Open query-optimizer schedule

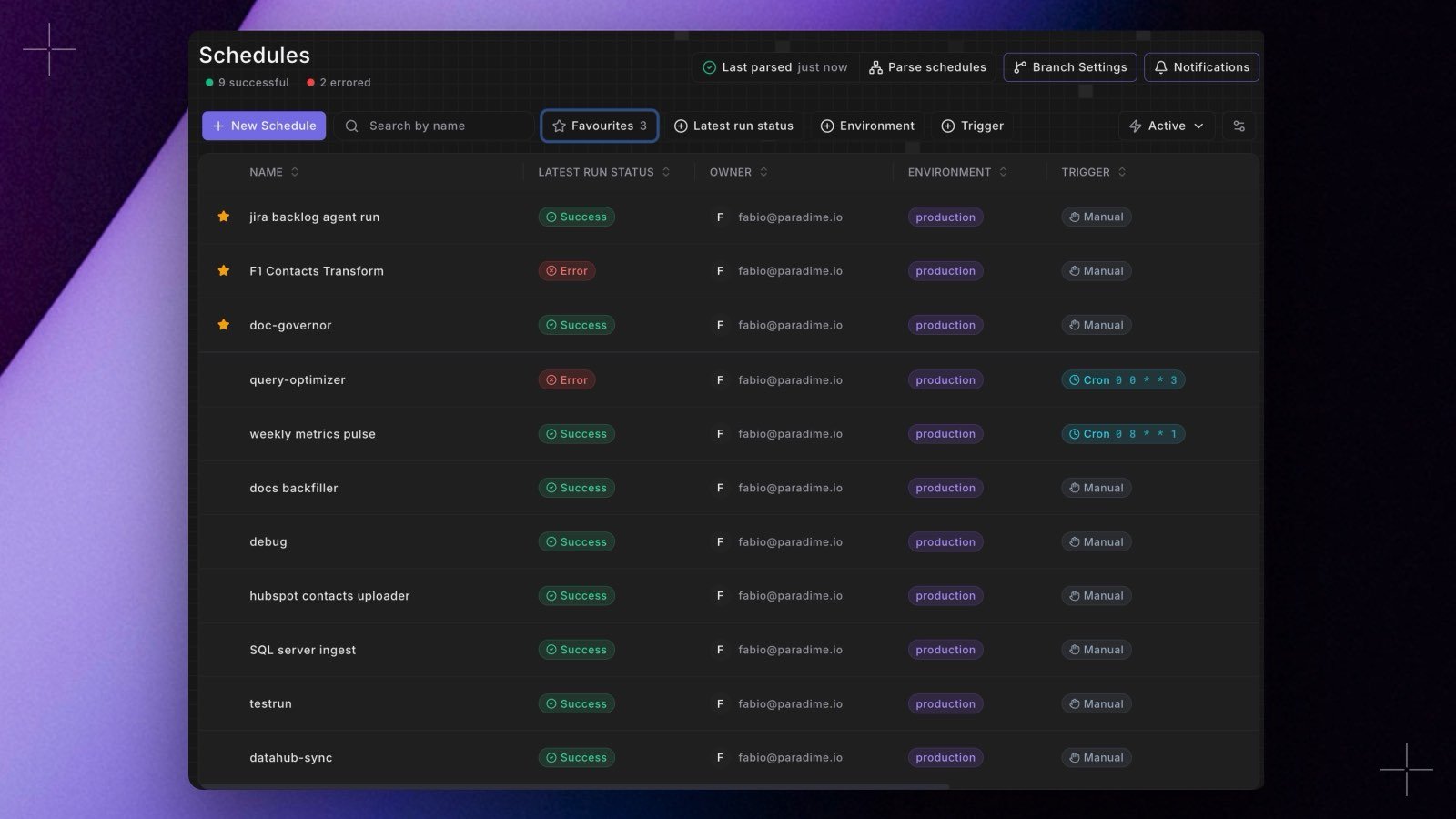click(x=298, y=380)
